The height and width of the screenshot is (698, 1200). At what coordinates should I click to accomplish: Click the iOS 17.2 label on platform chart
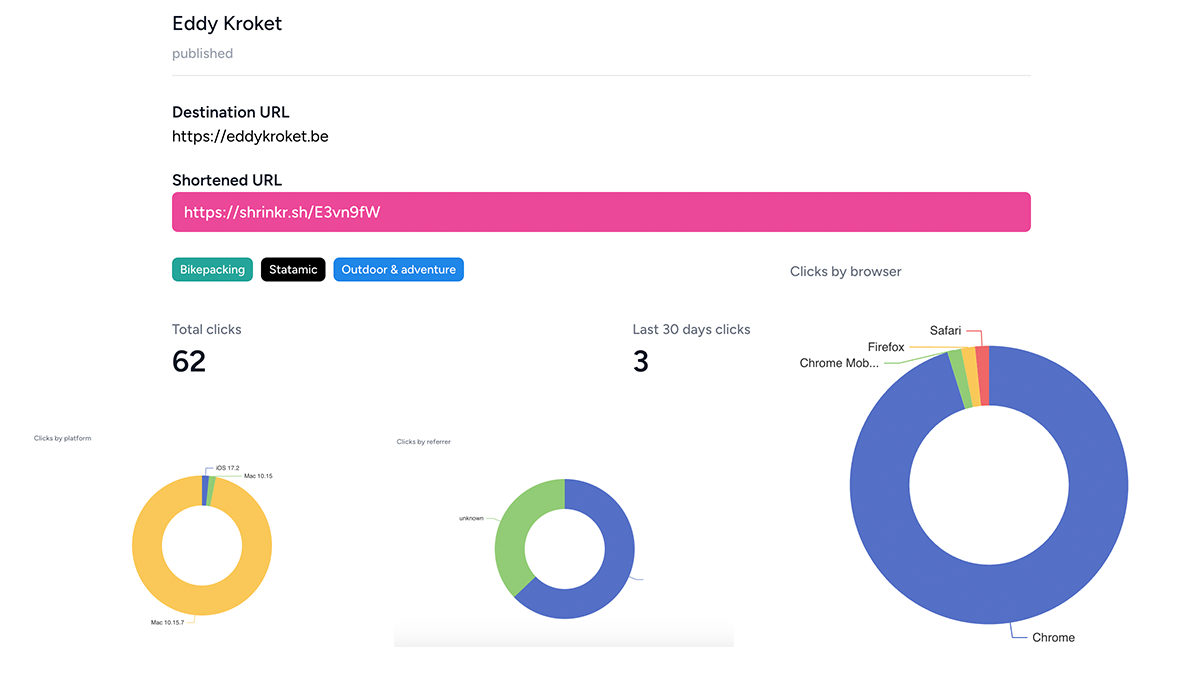coord(228,468)
